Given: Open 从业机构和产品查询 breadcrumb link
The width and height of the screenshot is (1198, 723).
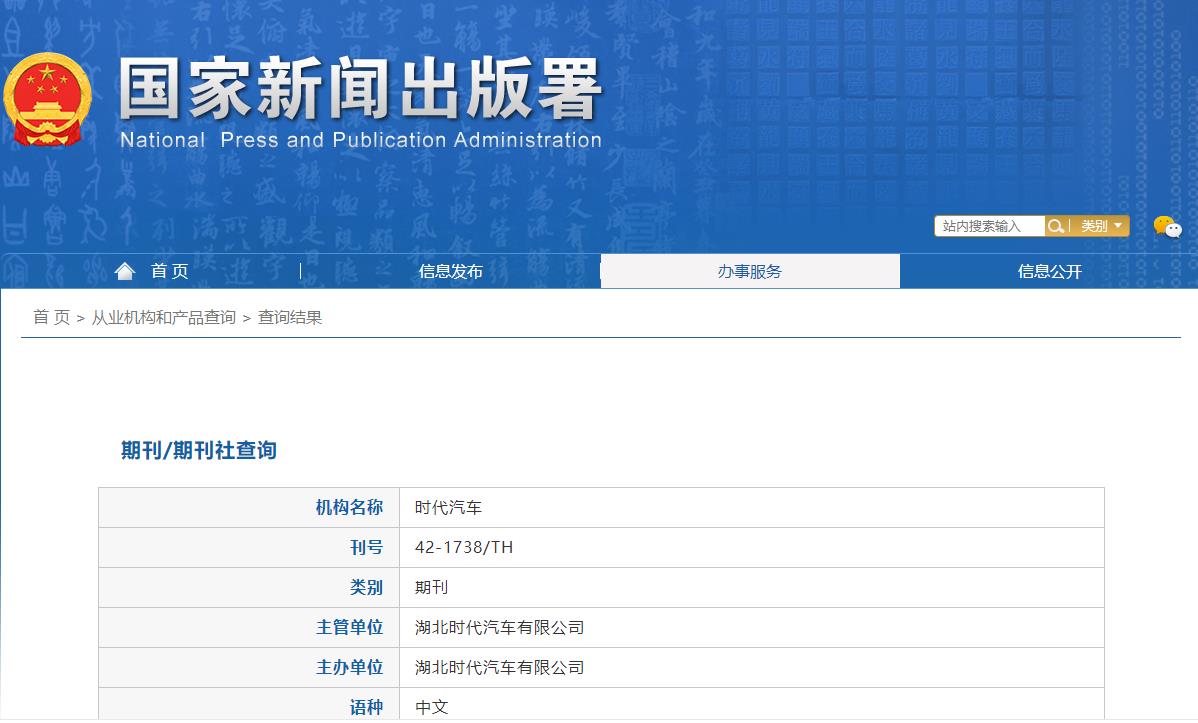Looking at the screenshot, I should coord(165,318).
